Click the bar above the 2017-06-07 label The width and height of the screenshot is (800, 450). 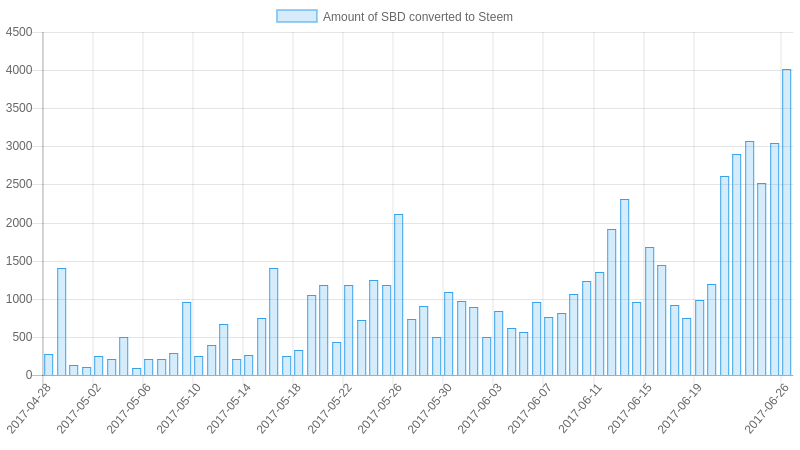[548, 346]
